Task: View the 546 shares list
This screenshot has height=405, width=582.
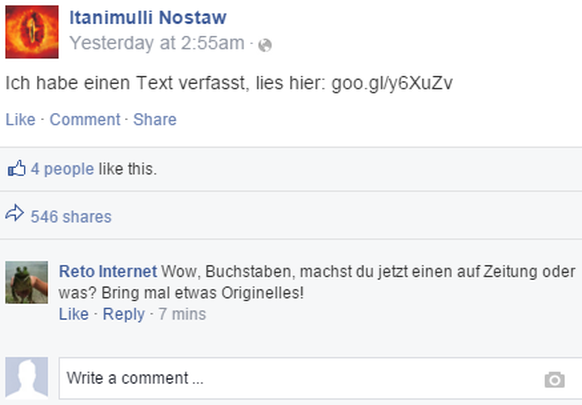Action: click(x=71, y=217)
